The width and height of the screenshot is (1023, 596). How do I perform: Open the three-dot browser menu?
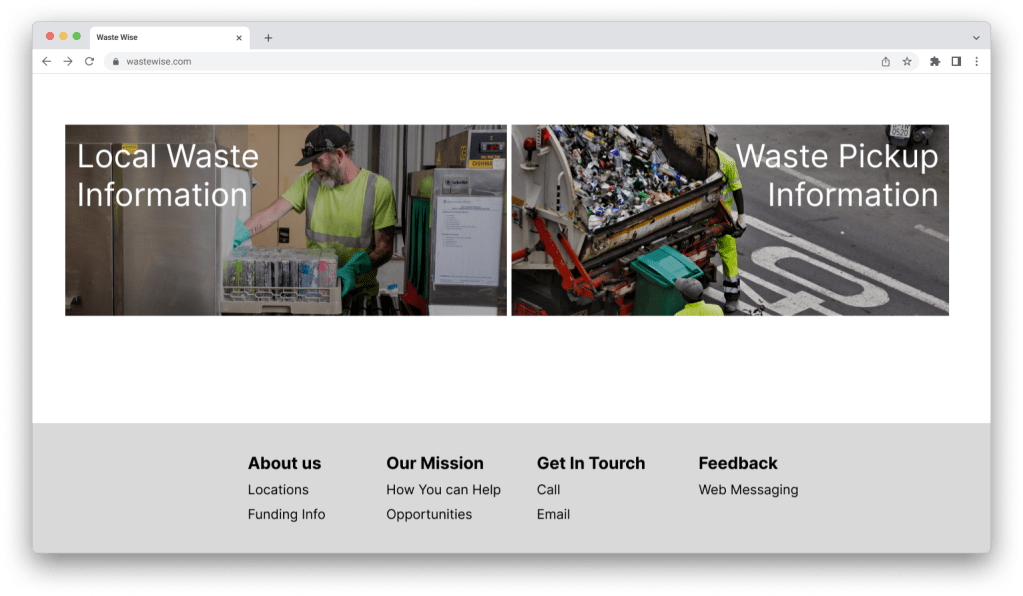[977, 61]
